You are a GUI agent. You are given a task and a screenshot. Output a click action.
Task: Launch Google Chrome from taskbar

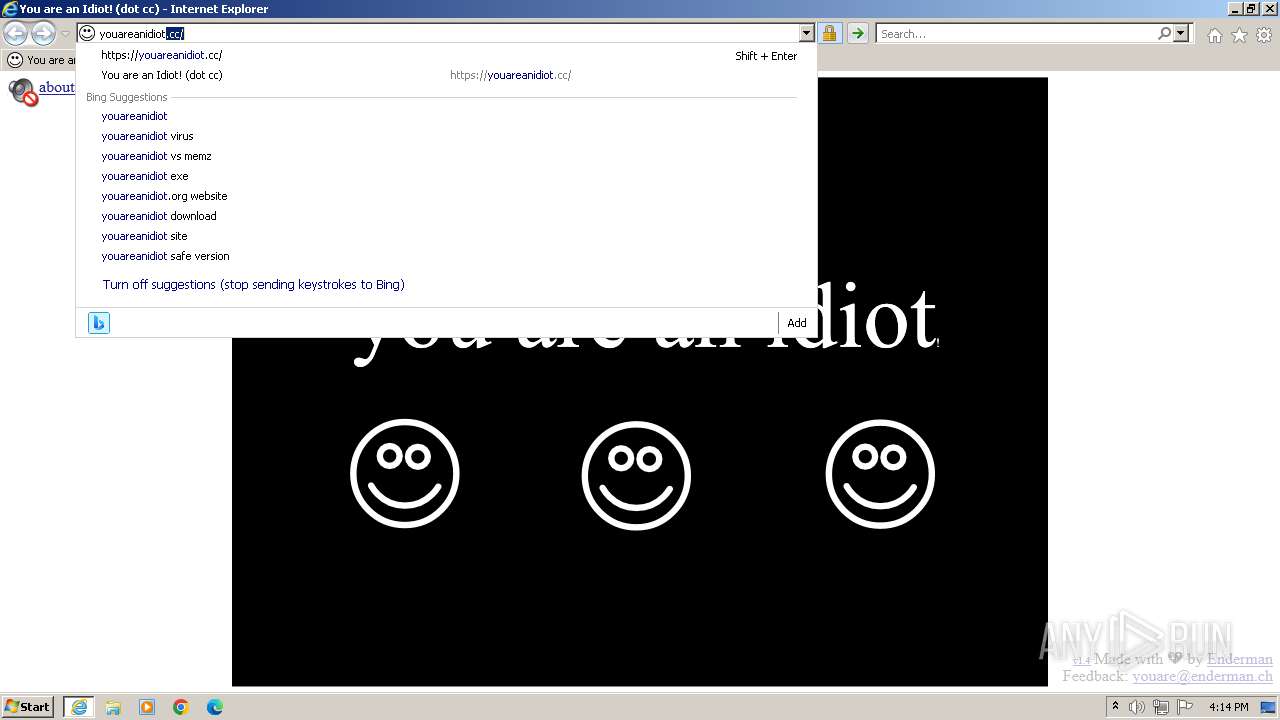pos(181,707)
